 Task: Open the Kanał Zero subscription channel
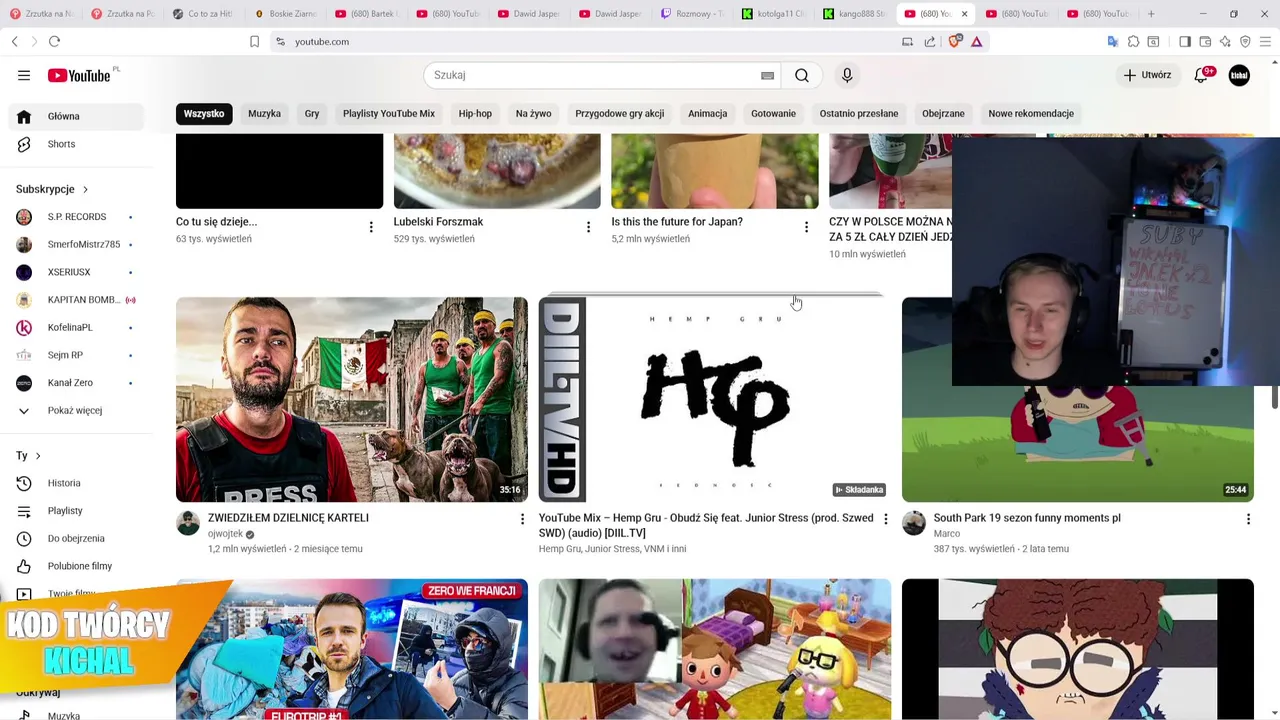tap(76, 383)
